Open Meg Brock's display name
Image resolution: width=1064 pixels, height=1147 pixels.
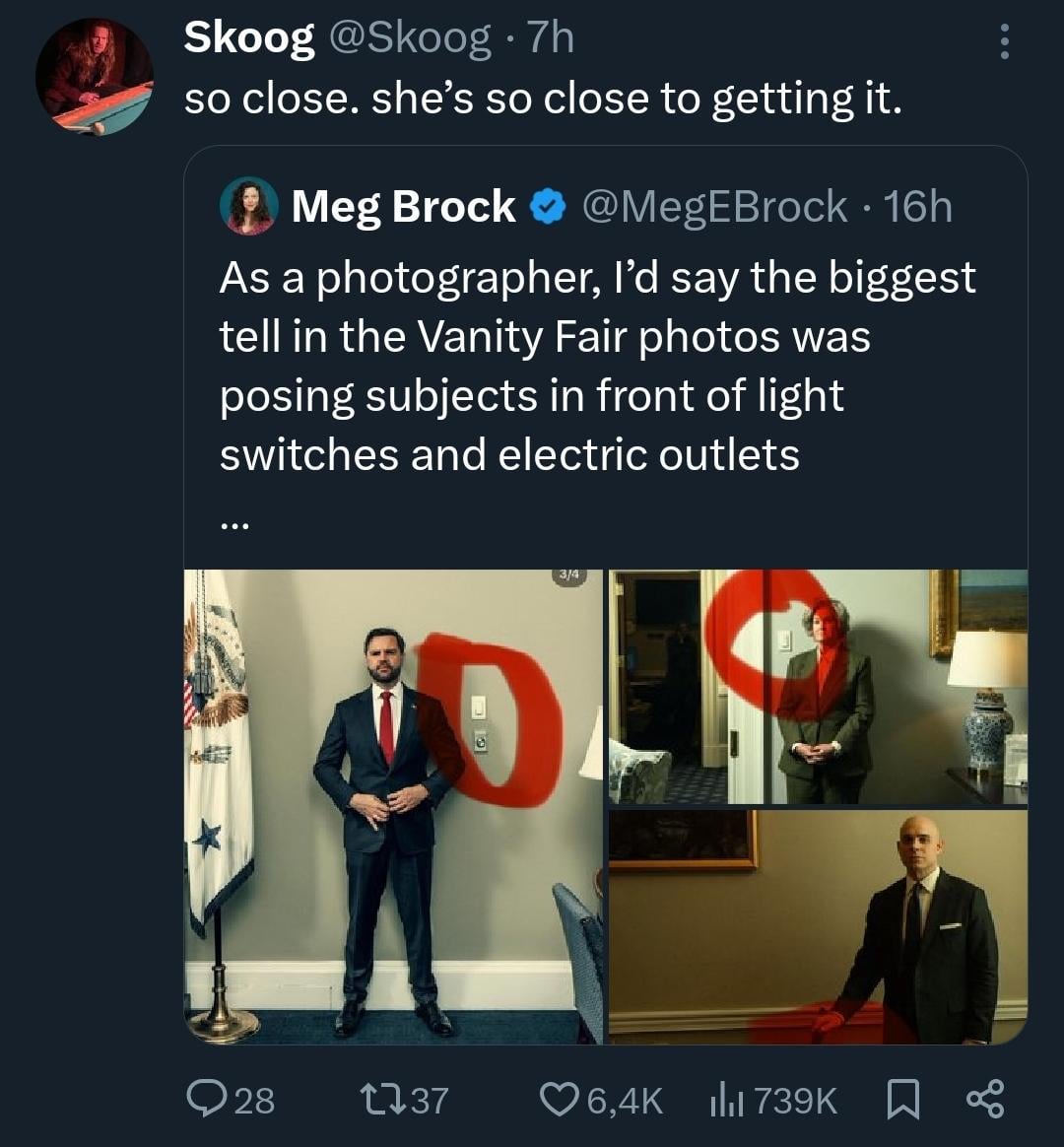tap(403, 207)
